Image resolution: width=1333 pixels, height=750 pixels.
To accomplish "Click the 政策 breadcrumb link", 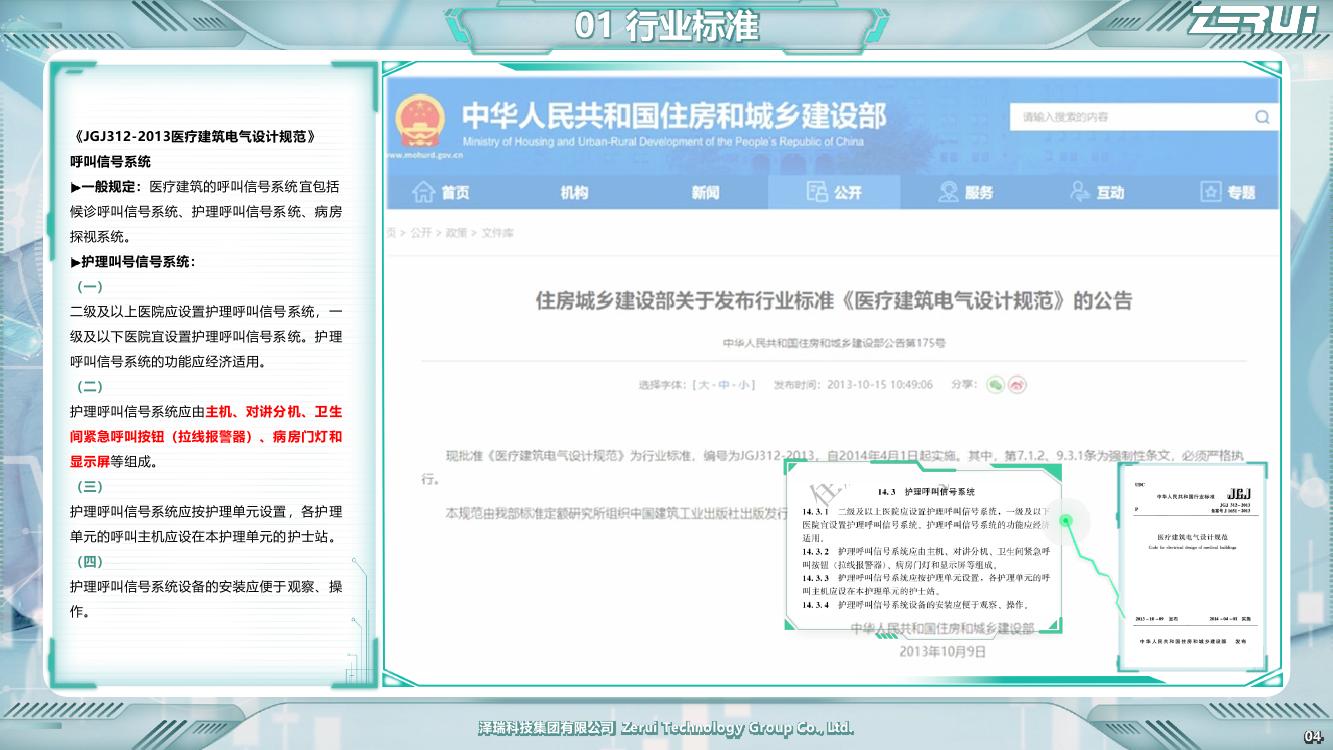I will coord(456,233).
